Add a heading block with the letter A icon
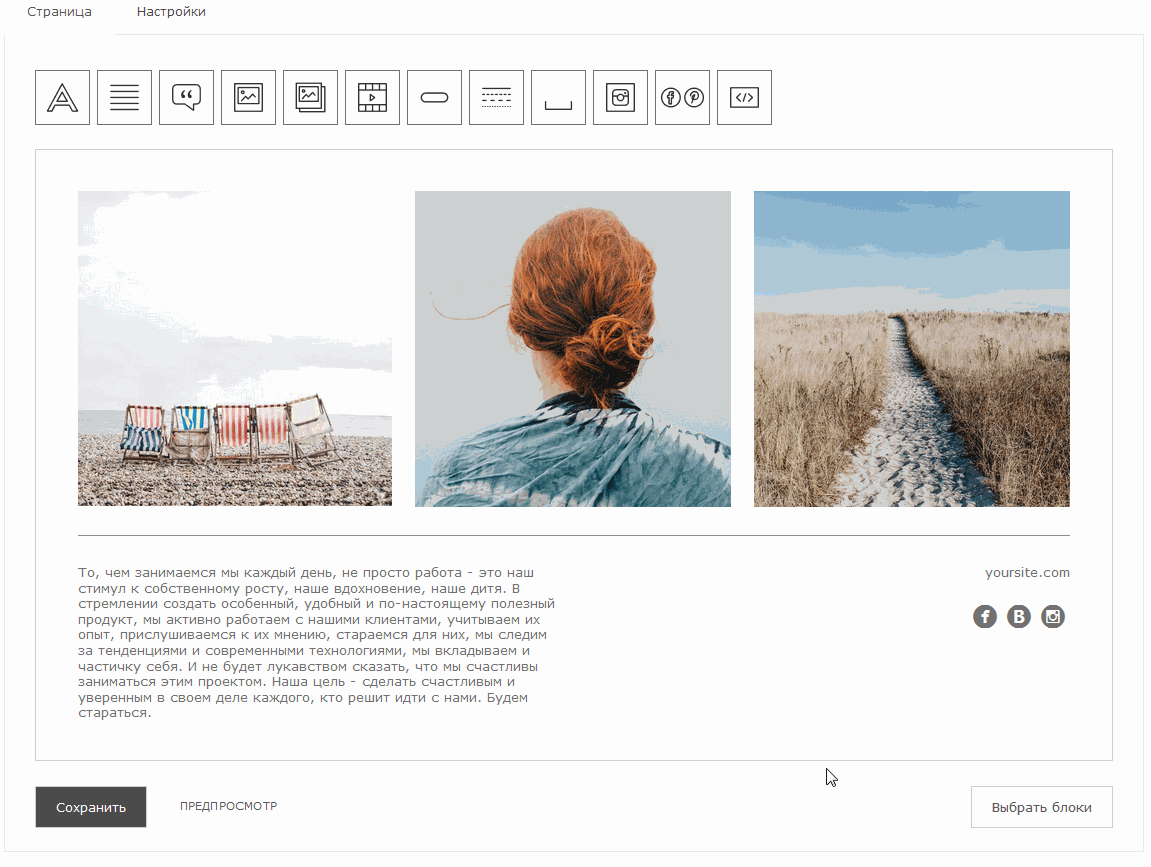1151x867 pixels. coord(62,98)
